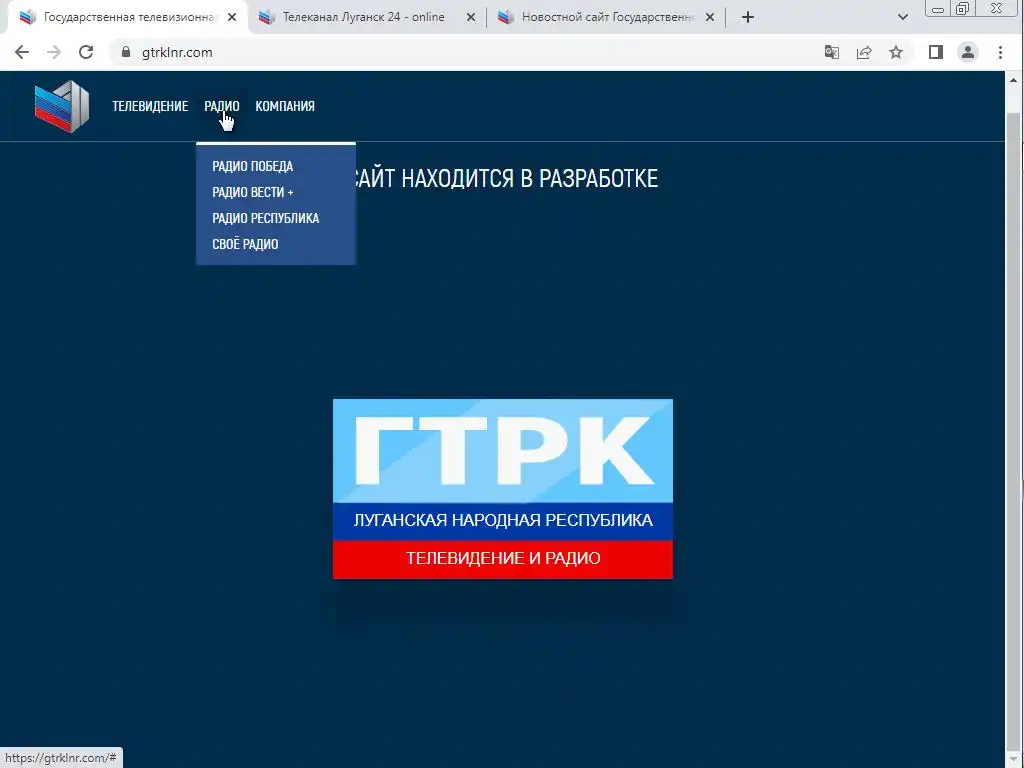Expand the tab search chevron
Viewport: 1024px width, 768px height.
(903, 17)
